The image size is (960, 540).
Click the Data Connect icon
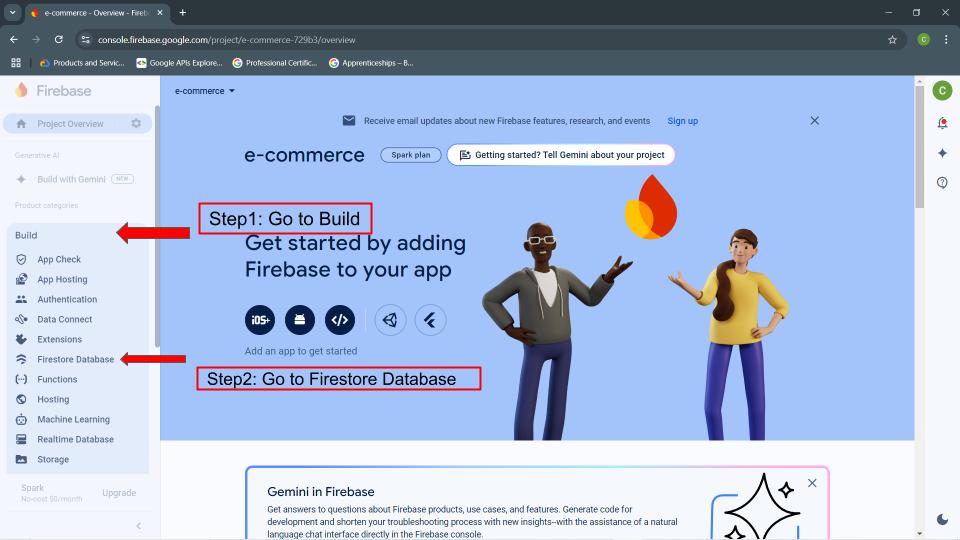[21, 319]
